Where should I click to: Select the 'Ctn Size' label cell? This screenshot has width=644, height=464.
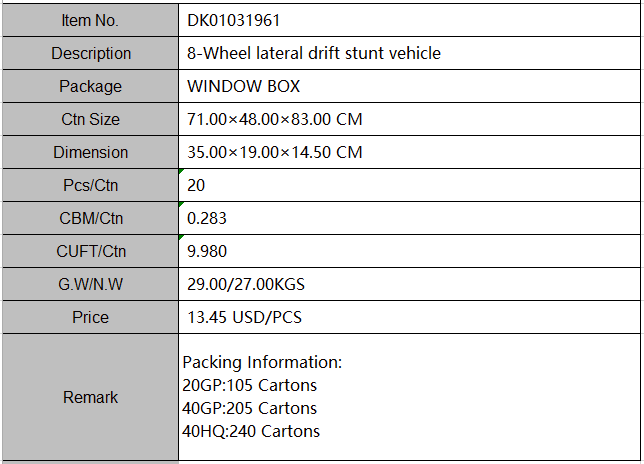click(x=90, y=119)
